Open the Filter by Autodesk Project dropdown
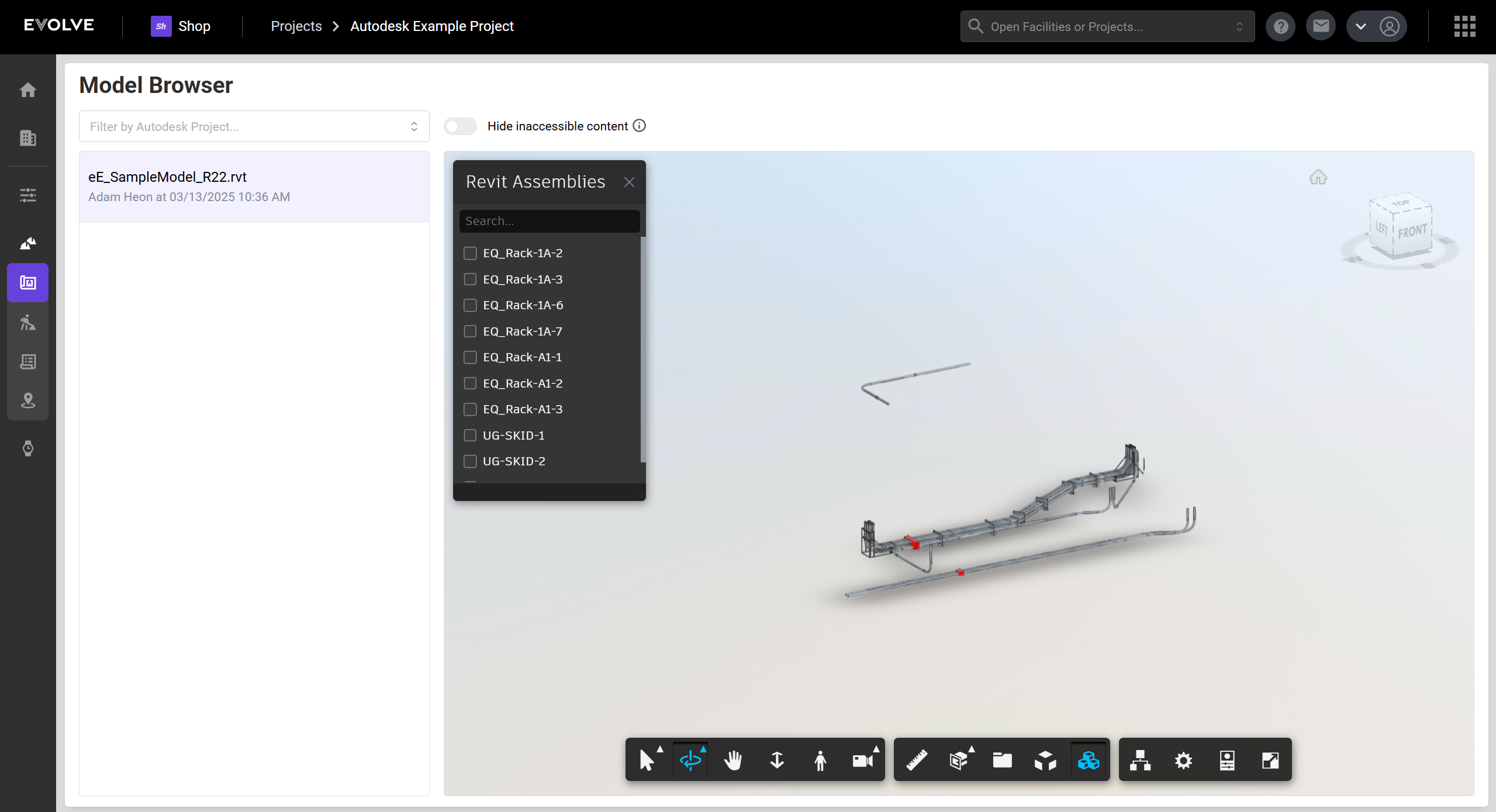 coord(254,126)
